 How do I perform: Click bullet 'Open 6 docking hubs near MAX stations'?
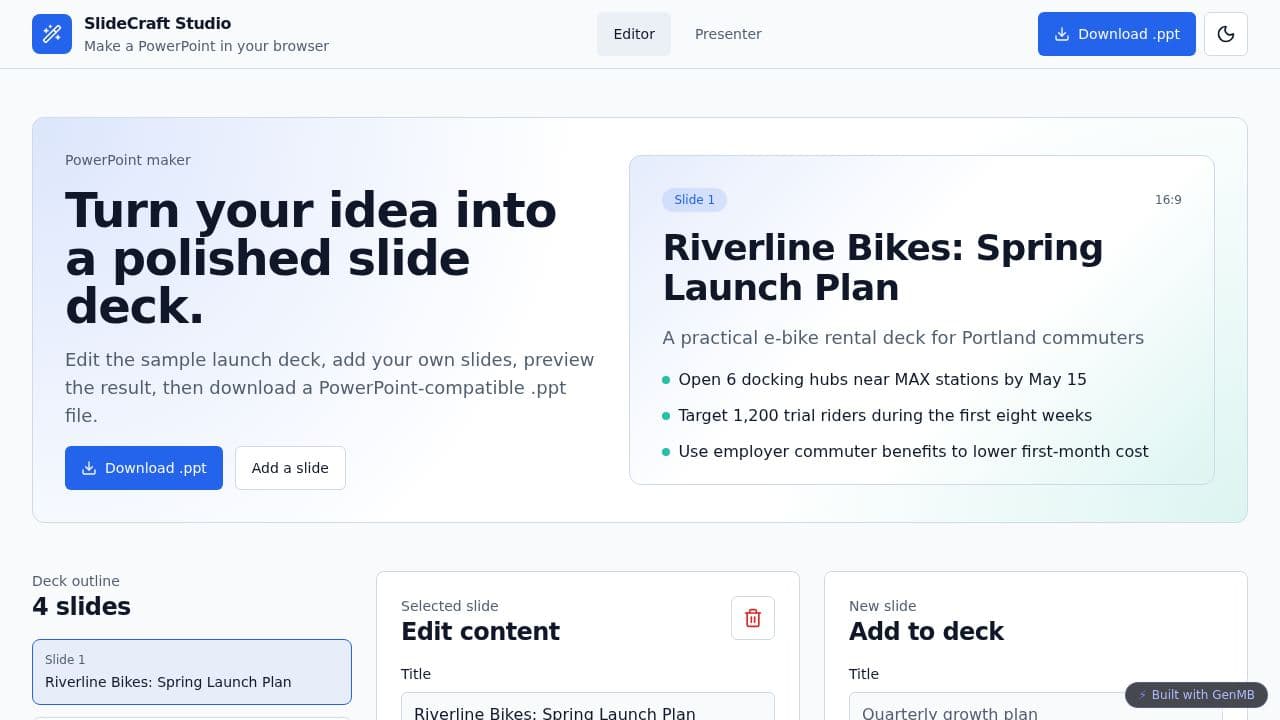click(x=882, y=379)
